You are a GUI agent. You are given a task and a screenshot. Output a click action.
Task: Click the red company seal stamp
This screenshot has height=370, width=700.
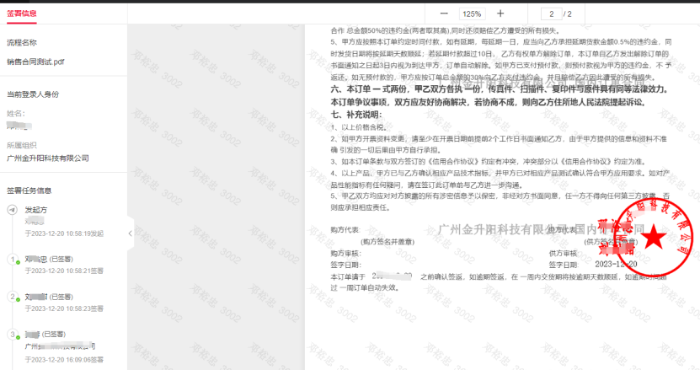tap(653, 237)
